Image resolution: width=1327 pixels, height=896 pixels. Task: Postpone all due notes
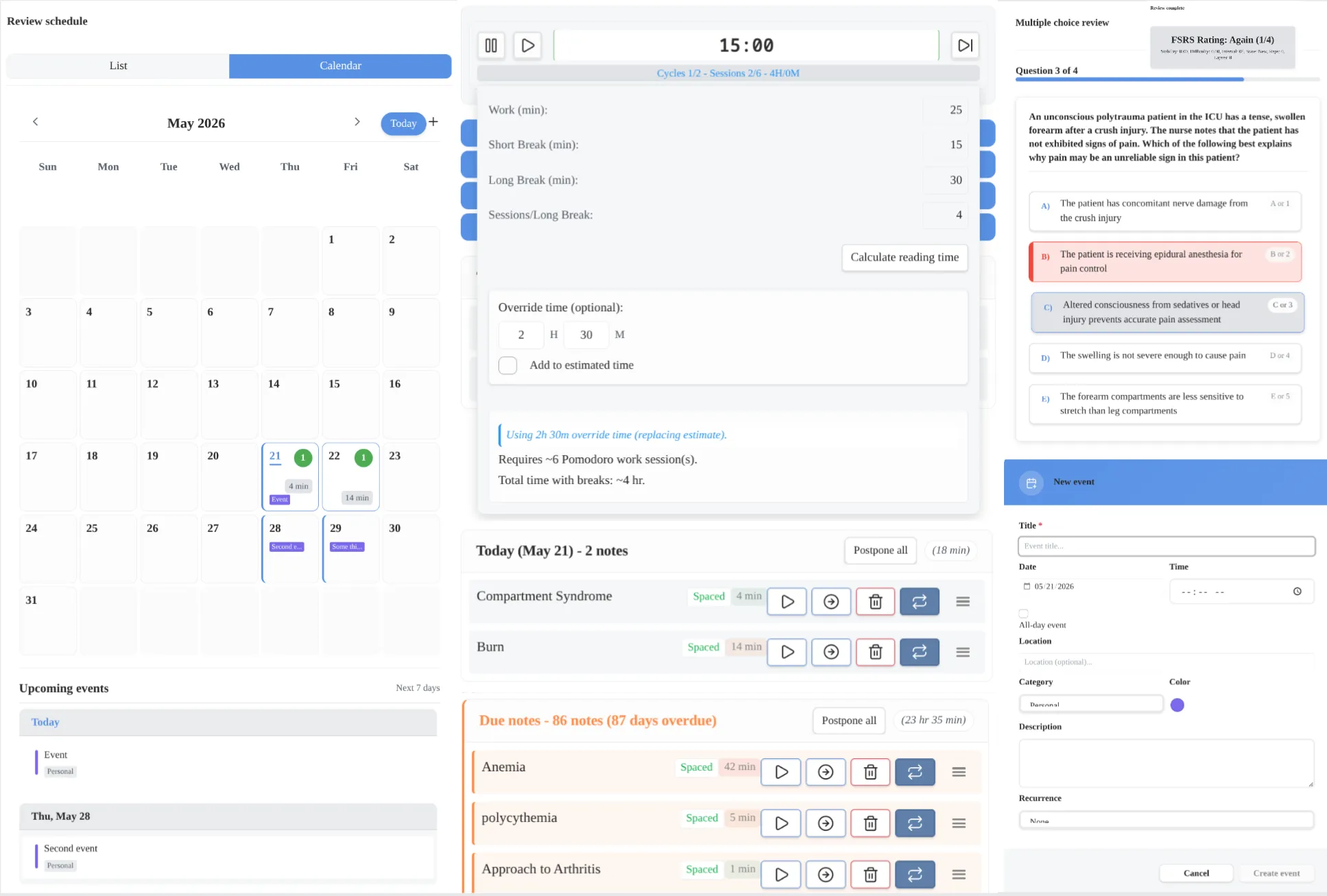(x=849, y=721)
